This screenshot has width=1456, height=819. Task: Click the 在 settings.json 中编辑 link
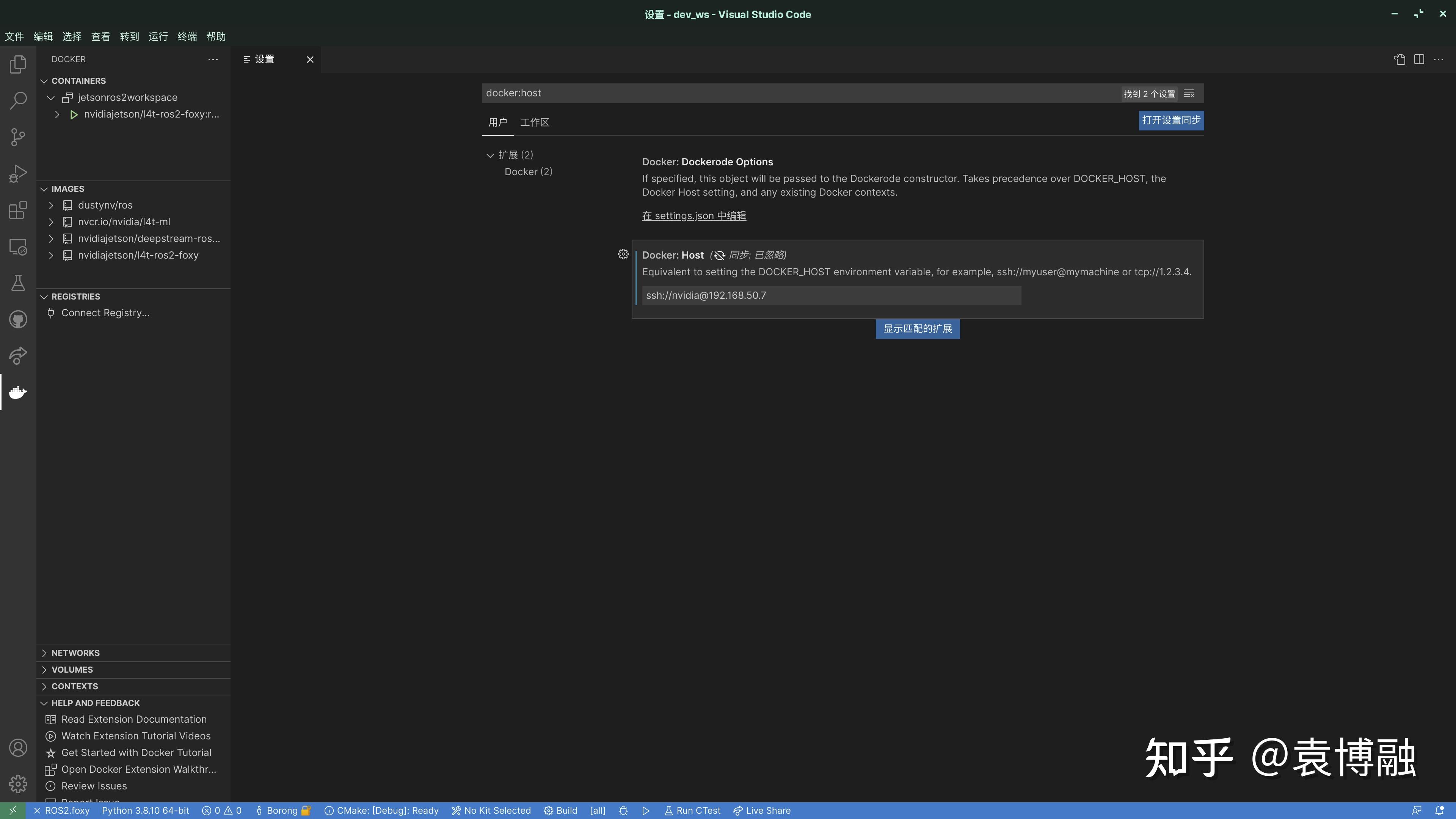pos(693,215)
